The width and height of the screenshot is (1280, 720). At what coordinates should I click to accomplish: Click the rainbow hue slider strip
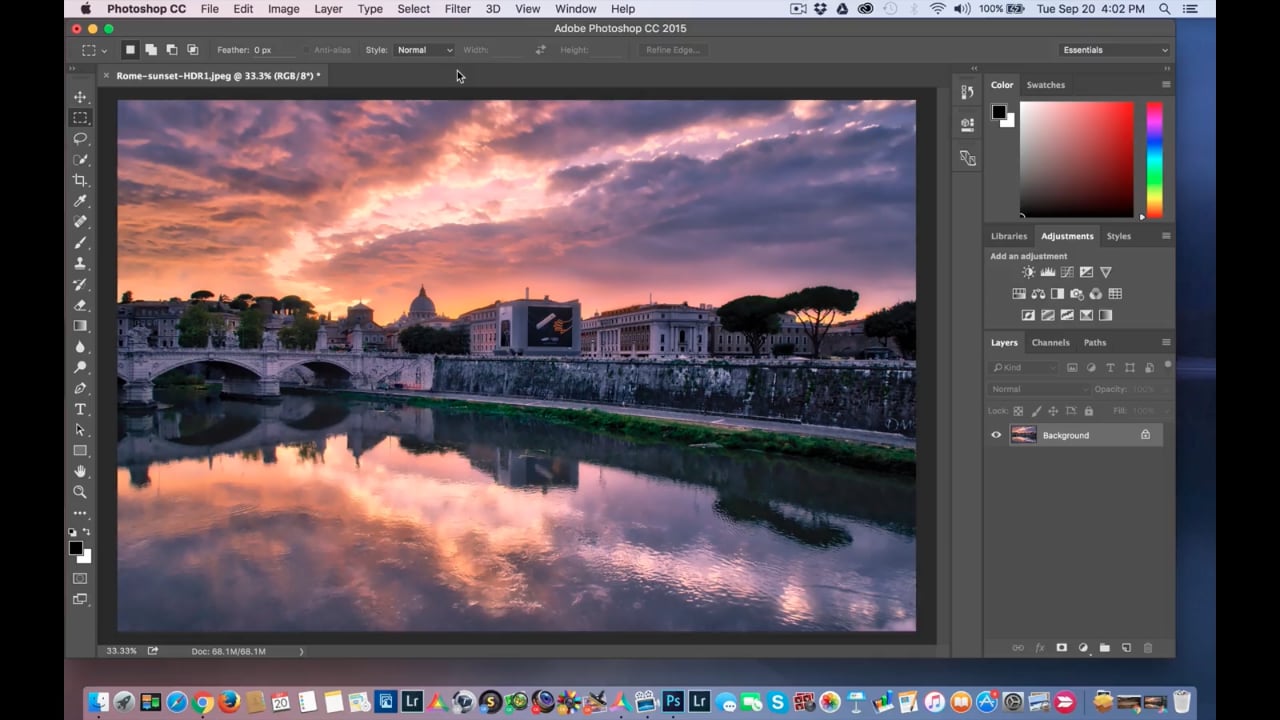[x=1154, y=160]
